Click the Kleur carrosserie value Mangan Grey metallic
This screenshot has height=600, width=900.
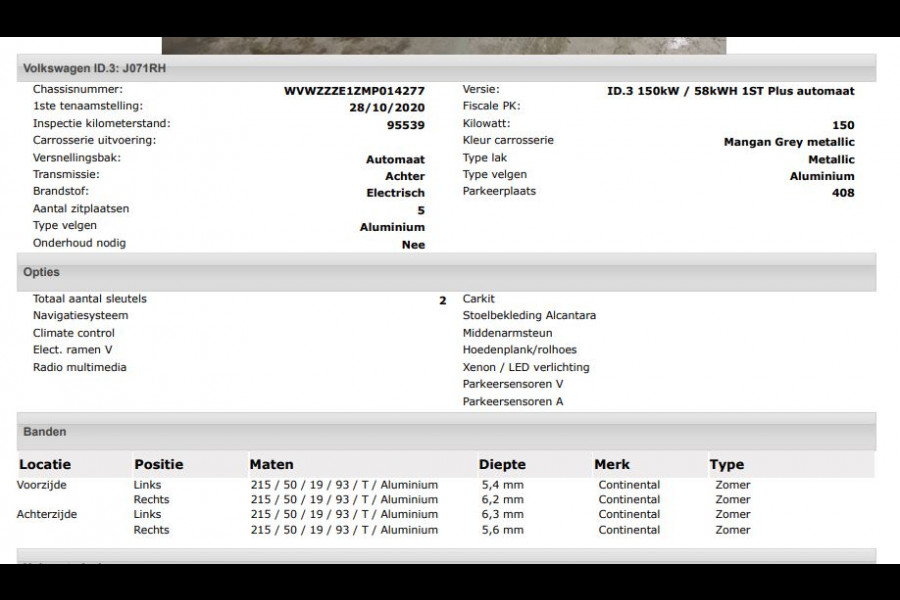click(788, 141)
